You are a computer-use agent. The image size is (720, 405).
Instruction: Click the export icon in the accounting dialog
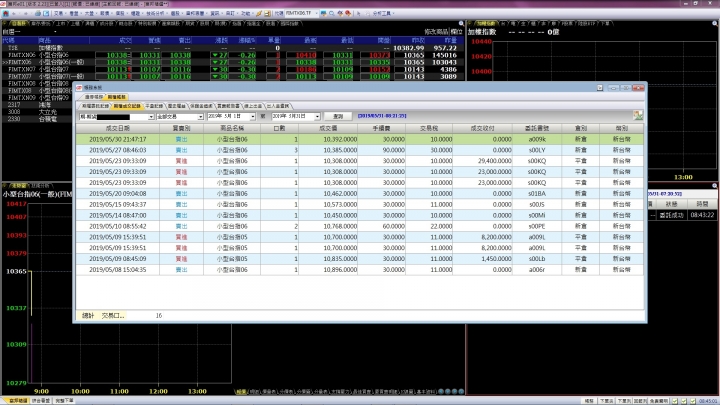(638, 115)
